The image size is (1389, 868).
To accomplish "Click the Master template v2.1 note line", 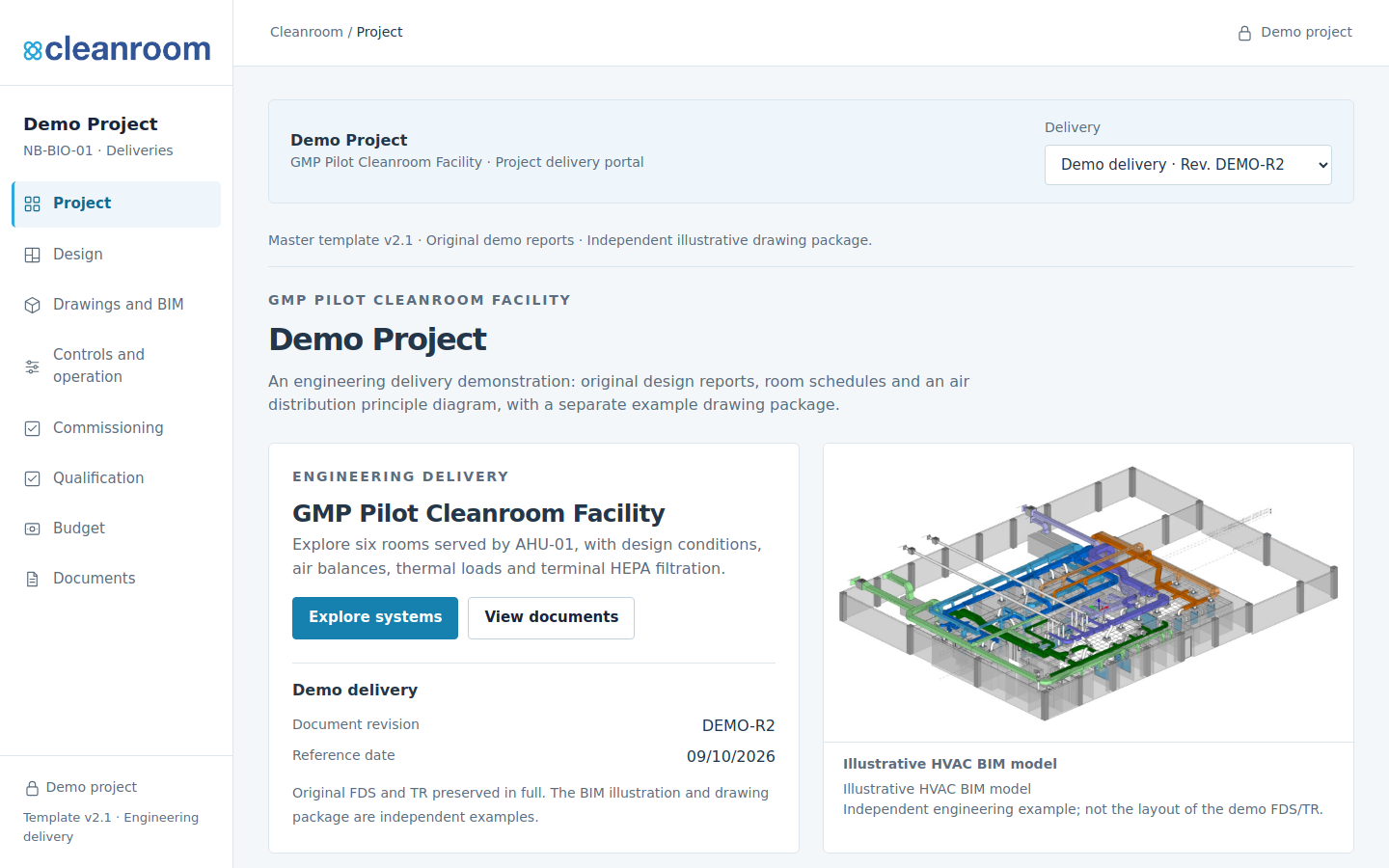I will (570, 240).
